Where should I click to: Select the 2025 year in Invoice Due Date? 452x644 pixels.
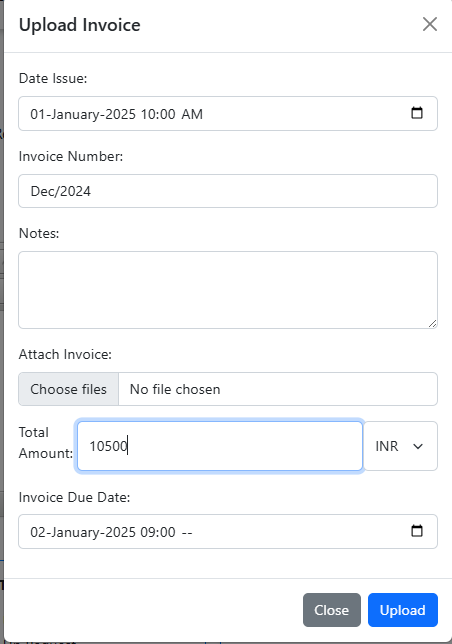pos(120,532)
